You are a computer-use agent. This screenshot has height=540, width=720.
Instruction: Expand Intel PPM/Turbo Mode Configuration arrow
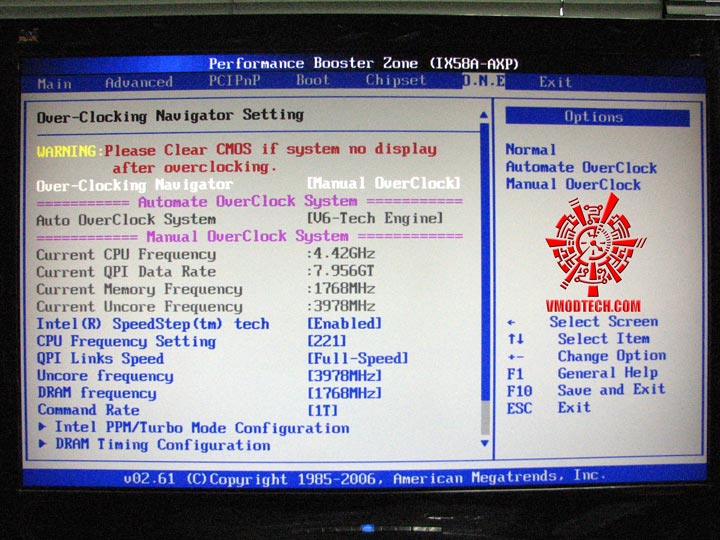42,427
